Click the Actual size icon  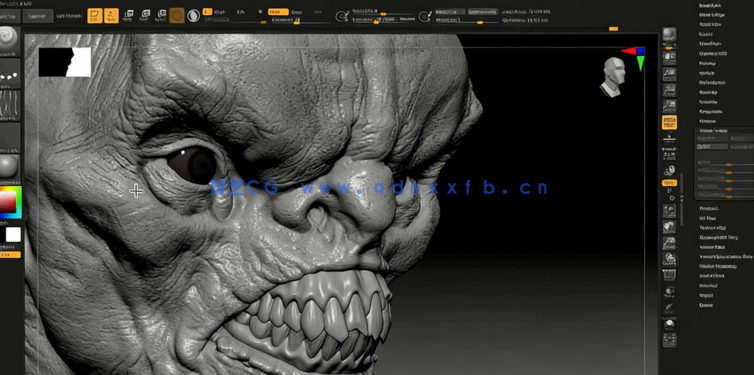click(x=669, y=90)
